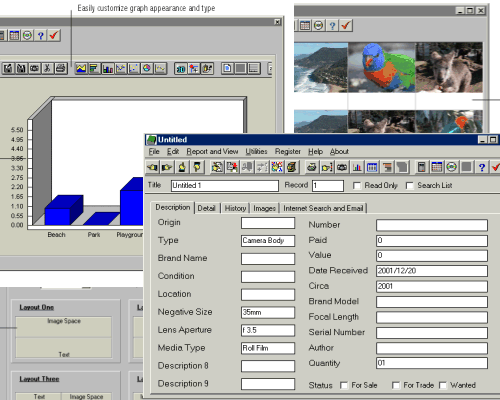
Task: Open the calendar icon in Untitled toolbar
Action: pos(436,167)
